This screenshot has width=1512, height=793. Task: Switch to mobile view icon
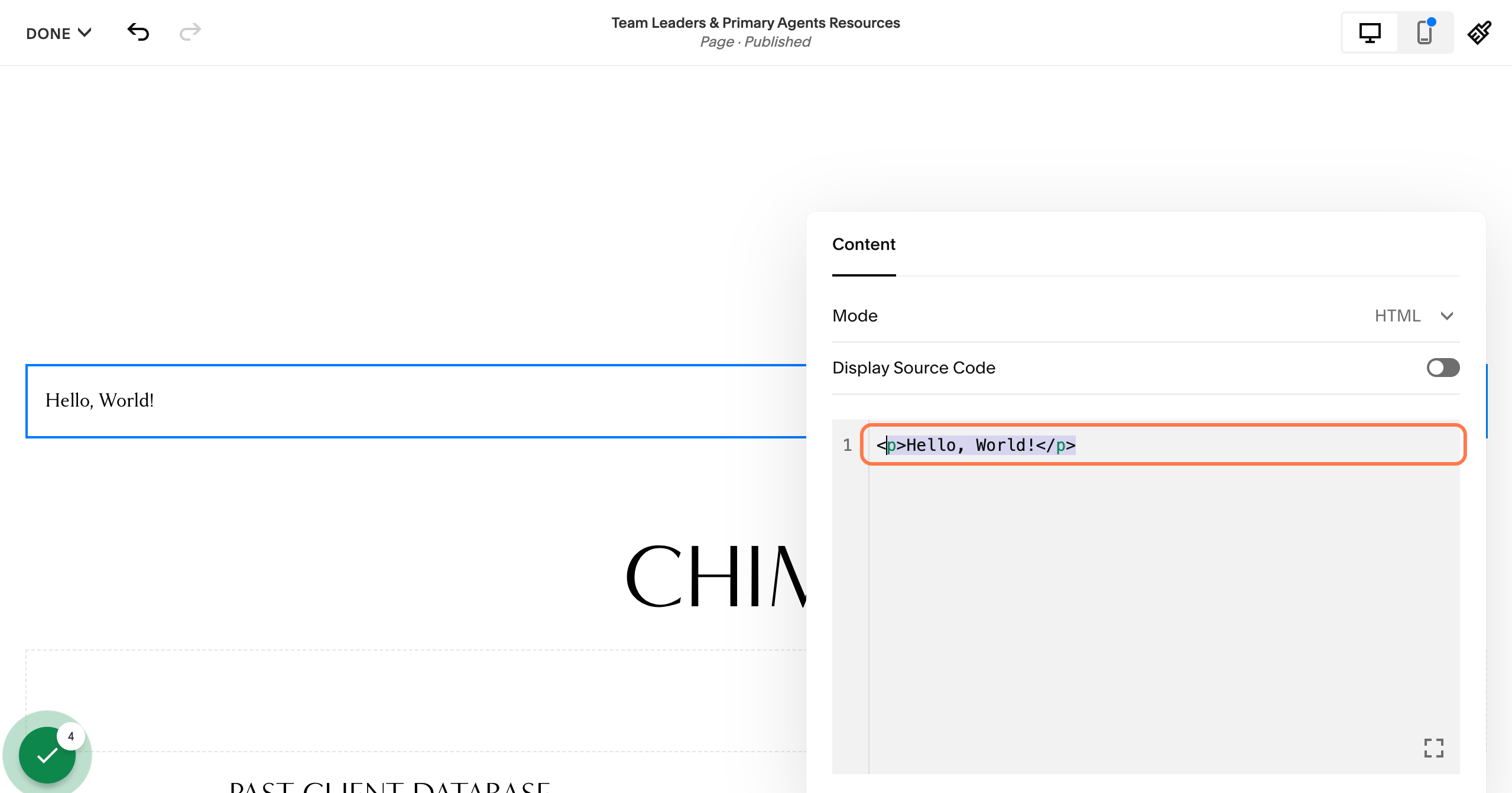pyautogui.click(x=1425, y=32)
